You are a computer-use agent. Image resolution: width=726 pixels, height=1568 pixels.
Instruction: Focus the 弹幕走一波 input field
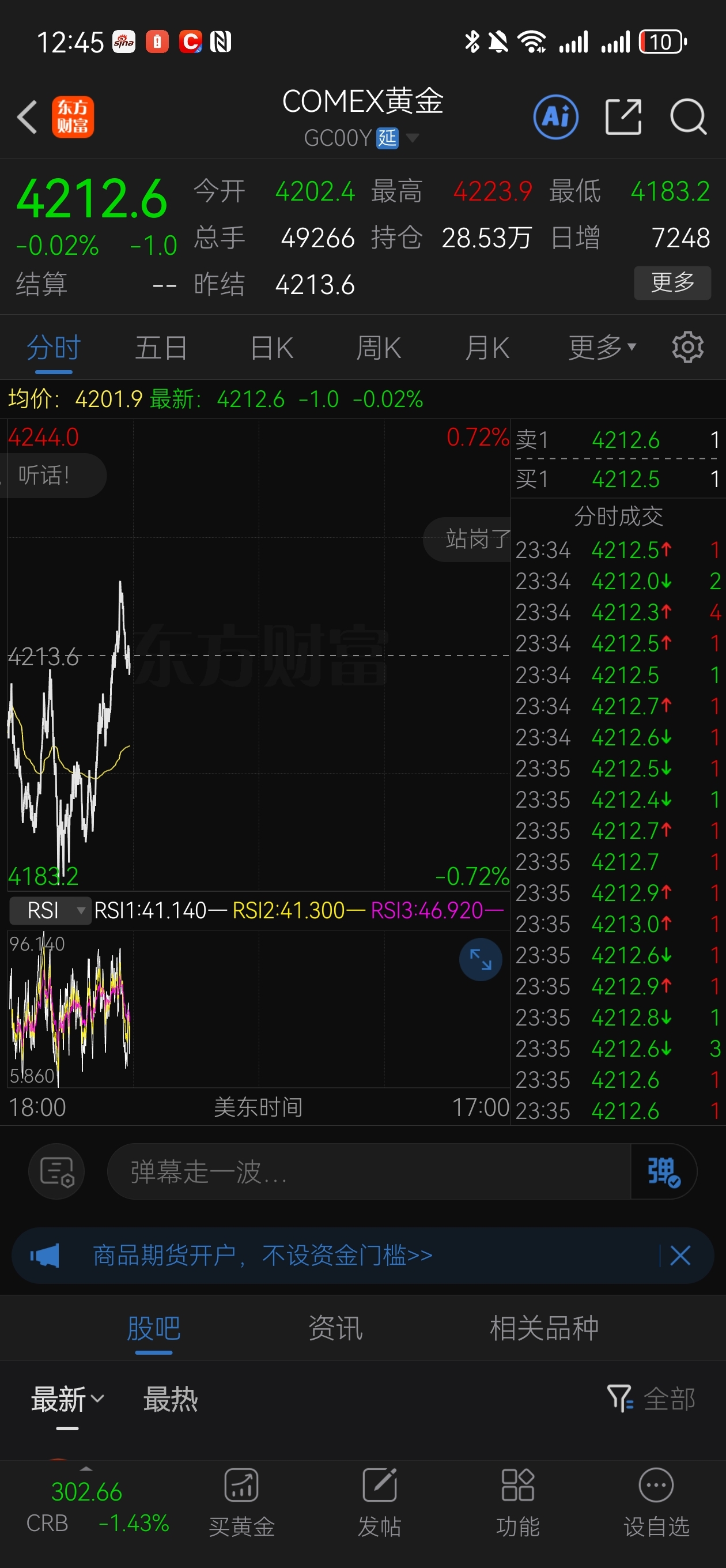(x=369, y=1171)
